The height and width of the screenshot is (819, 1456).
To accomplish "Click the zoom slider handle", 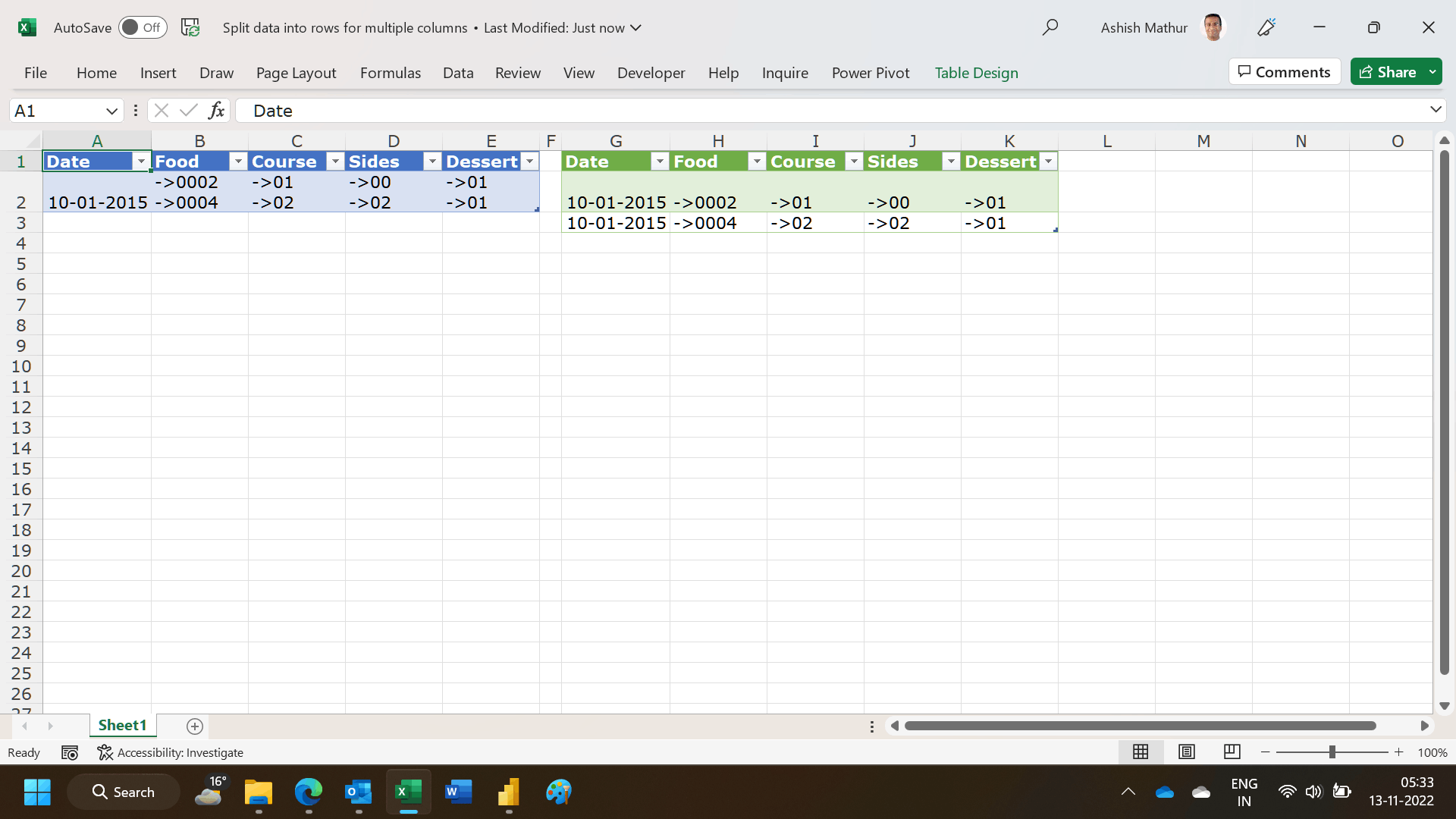I will coord(1332,752).
